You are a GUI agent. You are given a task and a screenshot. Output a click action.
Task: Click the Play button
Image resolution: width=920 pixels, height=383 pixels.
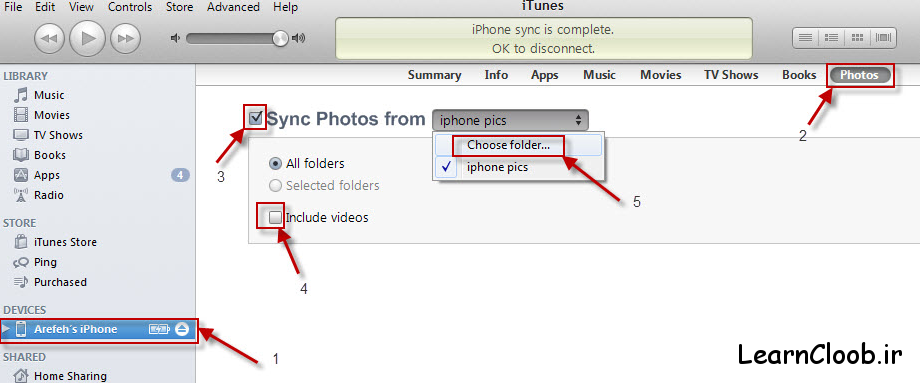coord(87,39)
